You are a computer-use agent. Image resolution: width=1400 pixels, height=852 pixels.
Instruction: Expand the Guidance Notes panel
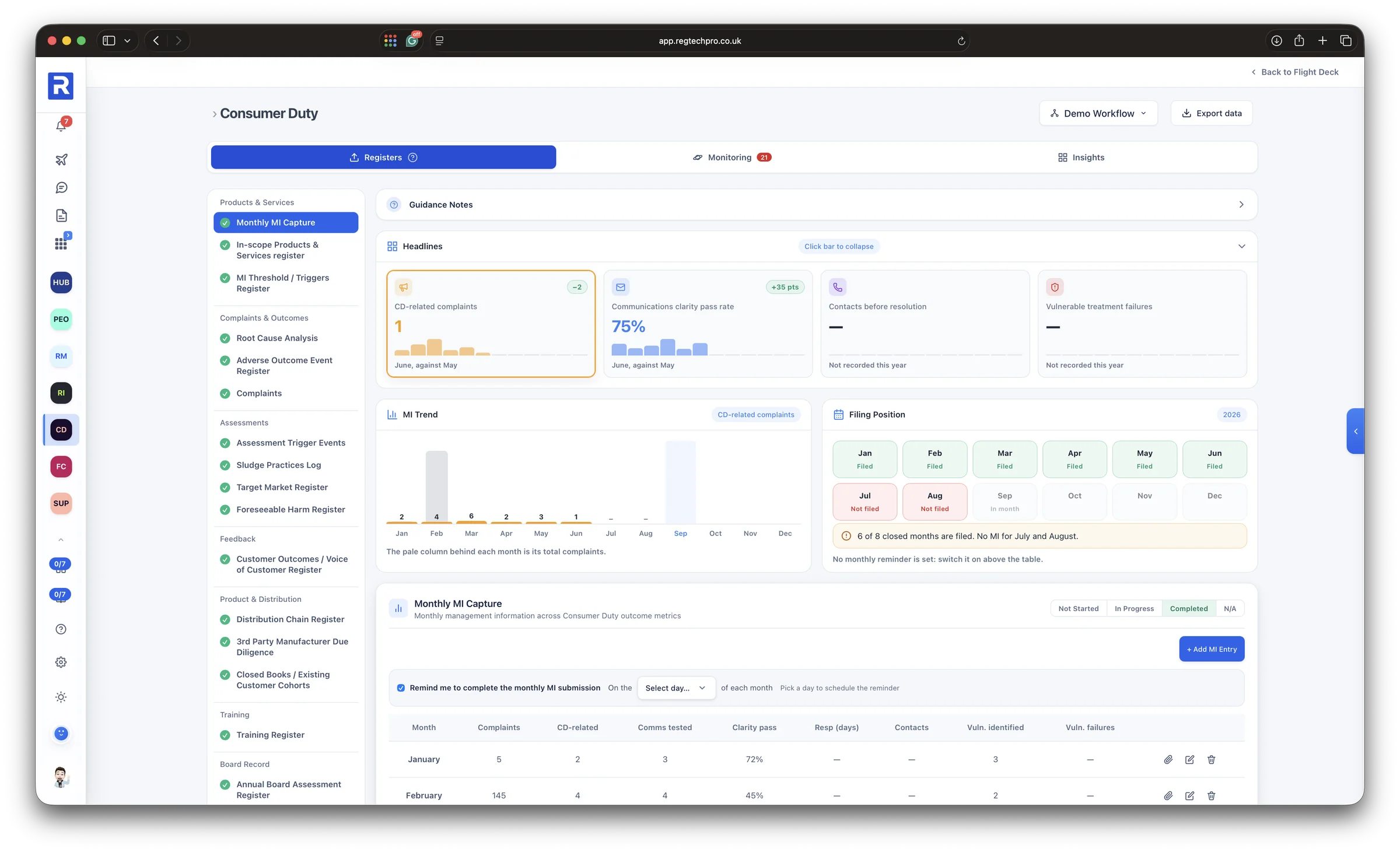coord(817,204)
